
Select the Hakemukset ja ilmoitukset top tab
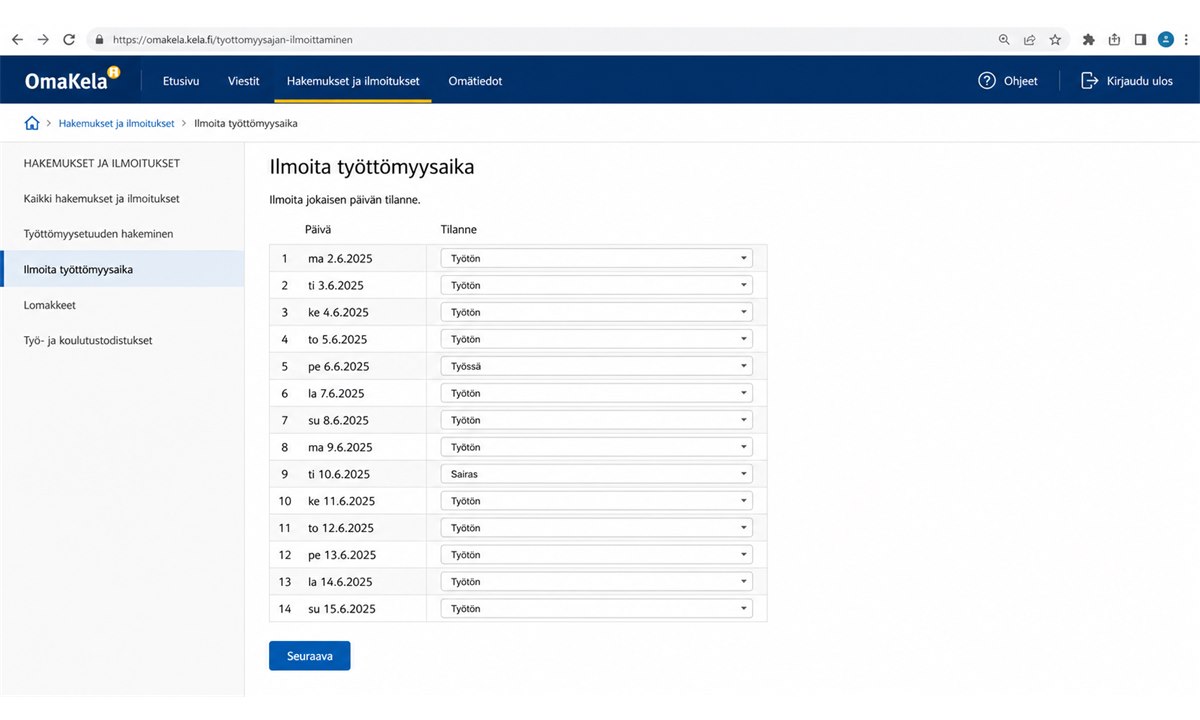point(353,81)
